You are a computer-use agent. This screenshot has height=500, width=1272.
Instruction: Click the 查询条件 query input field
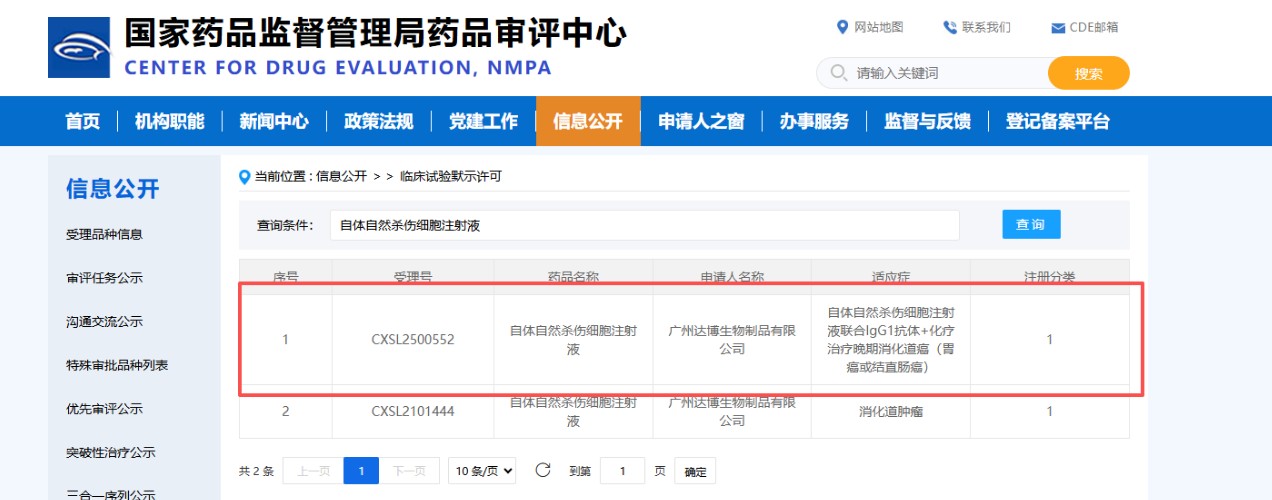click(644, 225)
